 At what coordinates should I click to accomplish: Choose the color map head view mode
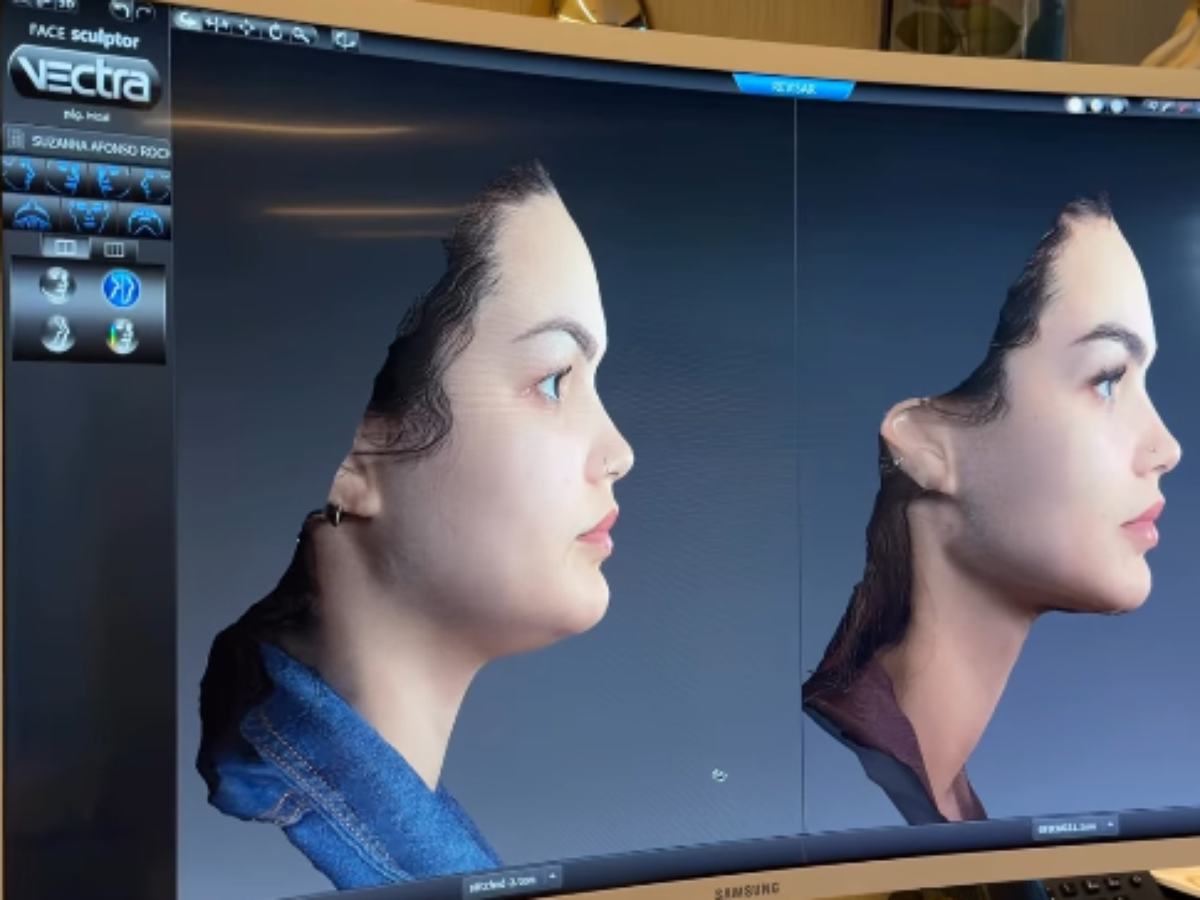[x=122, y=336]
